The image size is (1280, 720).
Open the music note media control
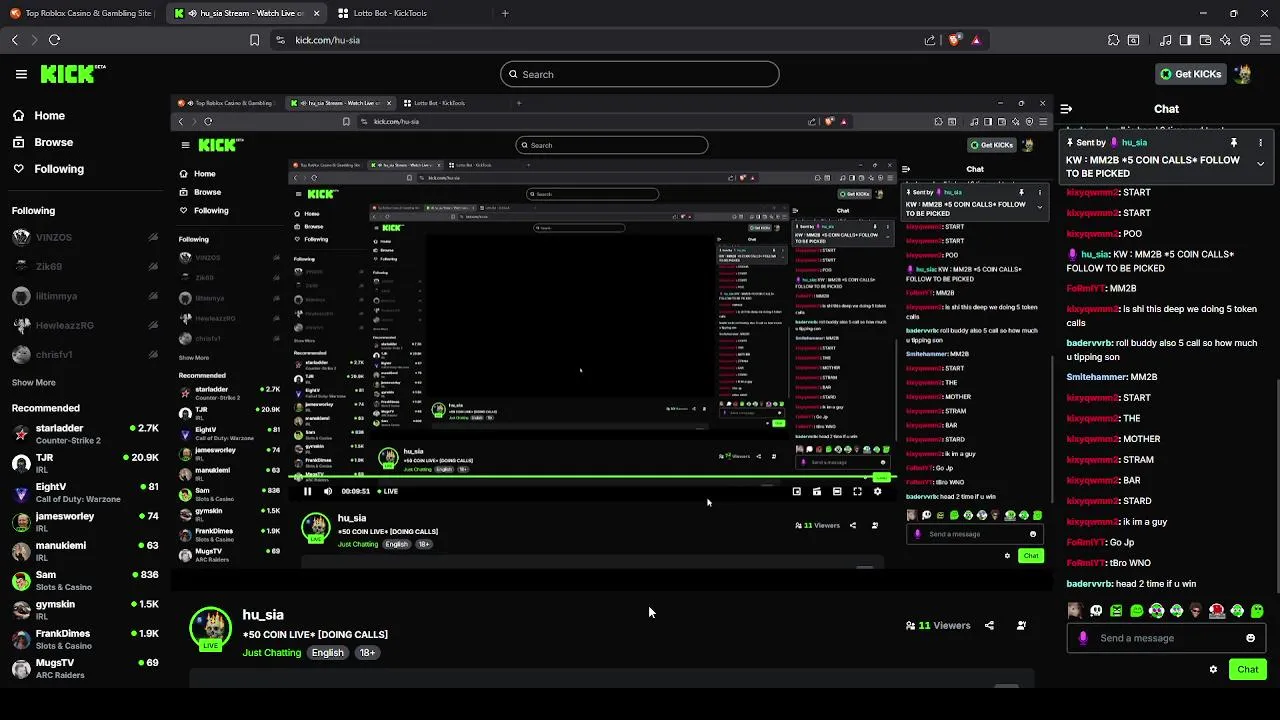[x=1166, y=40]
